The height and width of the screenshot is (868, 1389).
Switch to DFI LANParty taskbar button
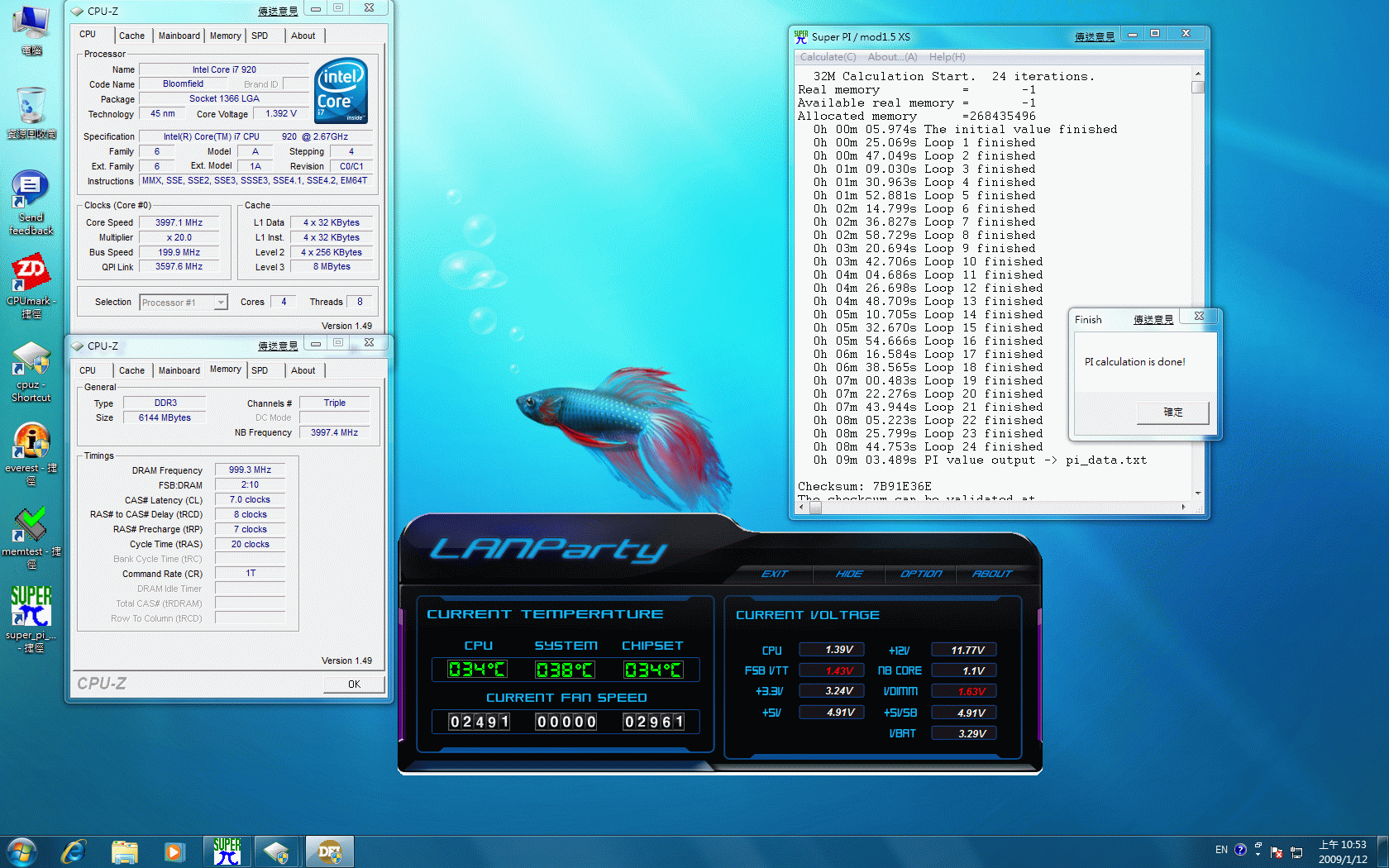pyautogui.click(x=330, y=851)
